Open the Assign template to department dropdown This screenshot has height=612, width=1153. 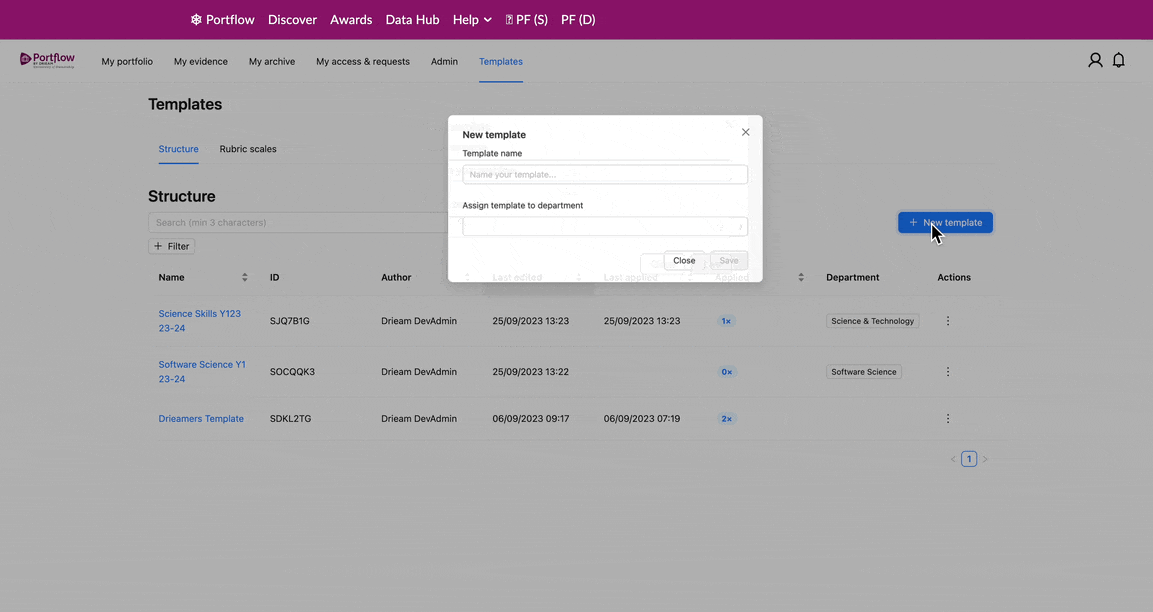point(604,226)
